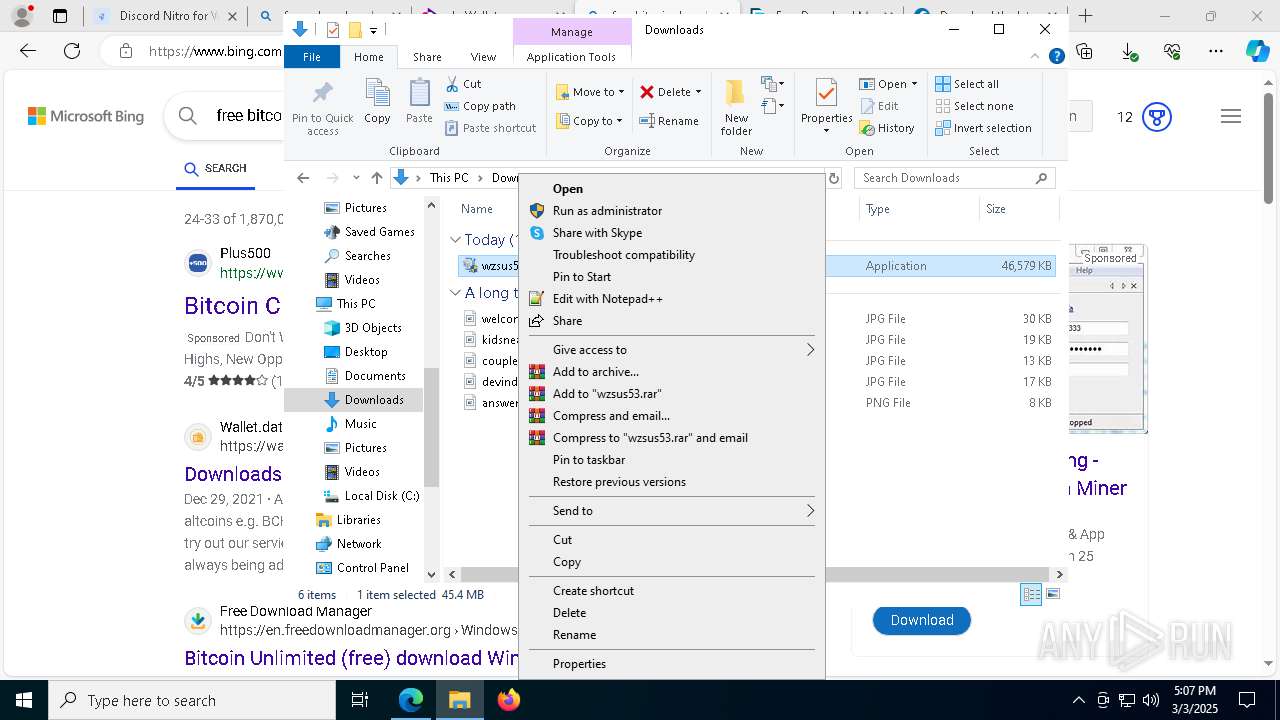Click Select none in ribbon
Screen dimensions: 1280x720
(x=974, y=106)
